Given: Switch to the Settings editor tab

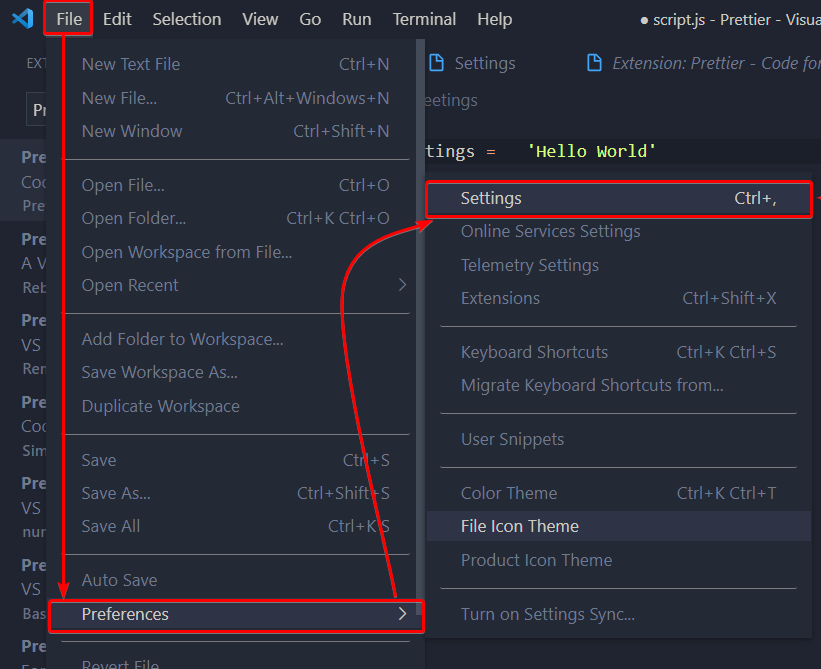Looking at the screenshot, I should pos(484,63).
